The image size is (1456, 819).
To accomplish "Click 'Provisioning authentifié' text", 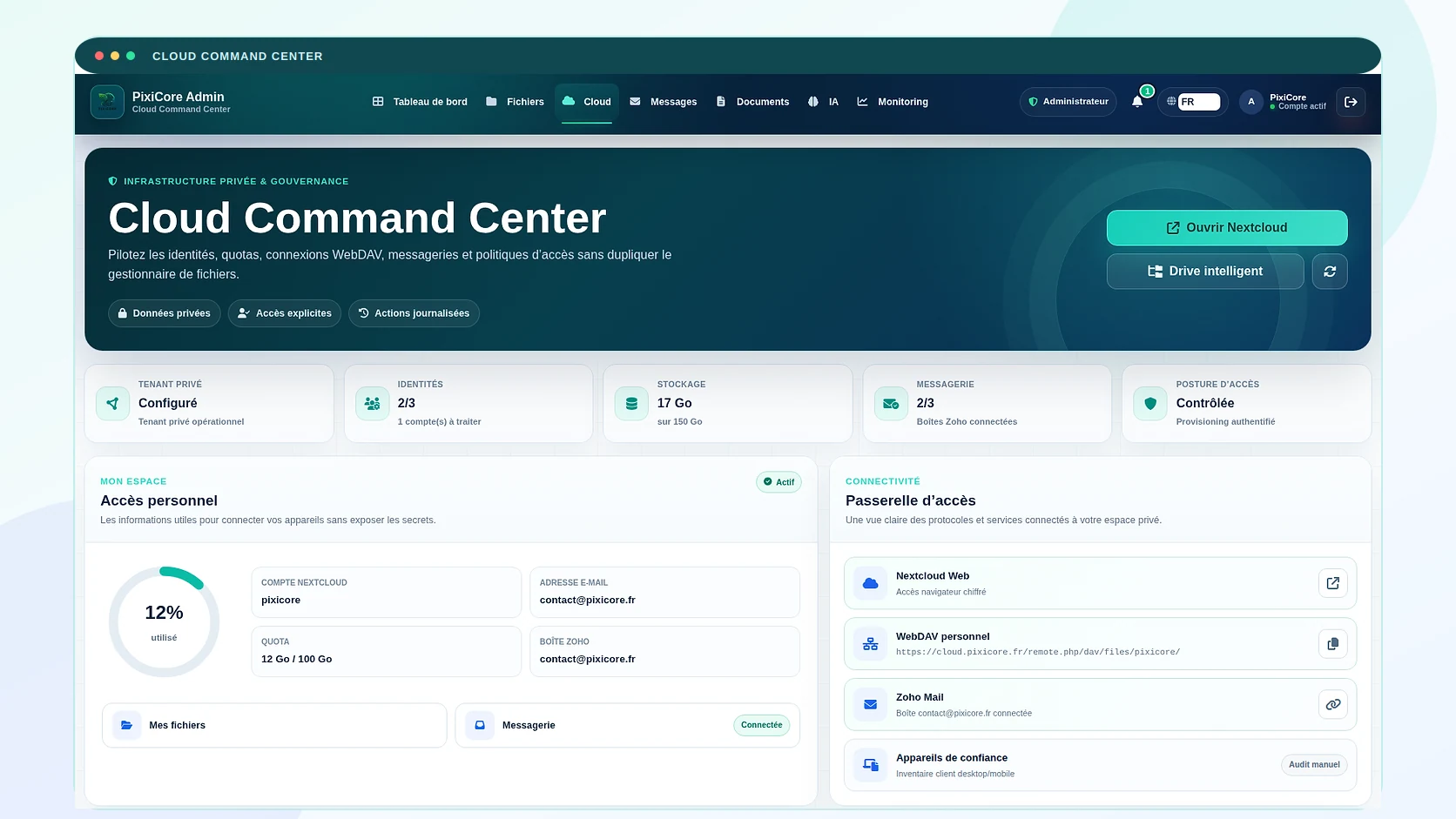I will (1225, 422).
